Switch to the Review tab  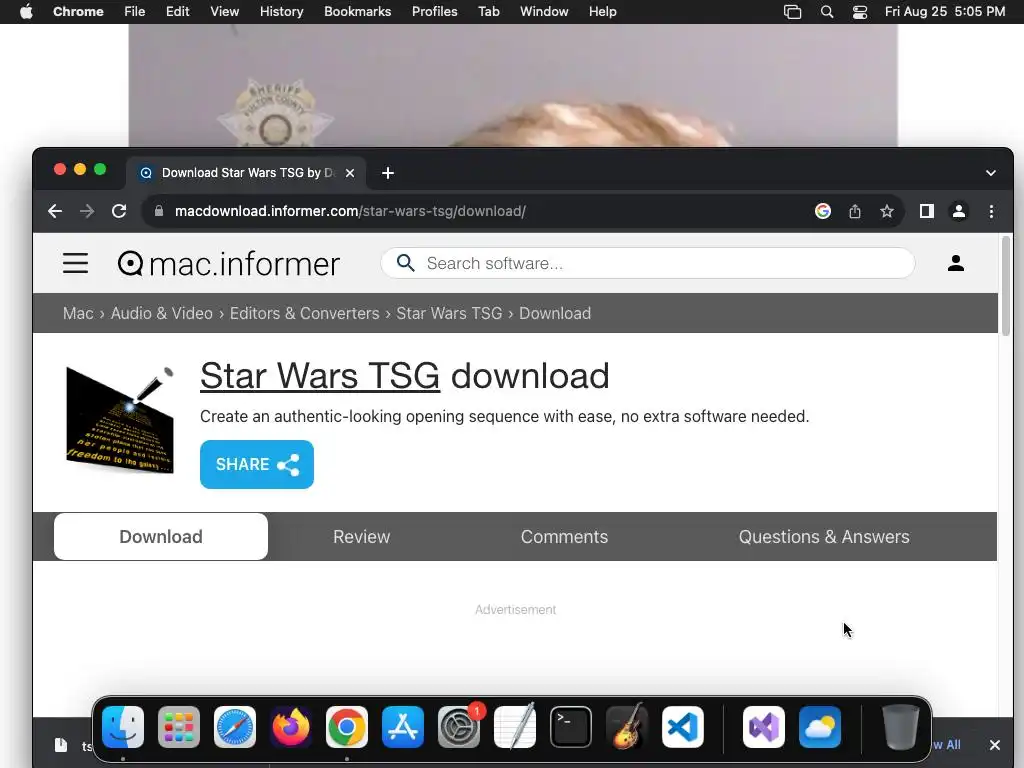tap(361, 536)
